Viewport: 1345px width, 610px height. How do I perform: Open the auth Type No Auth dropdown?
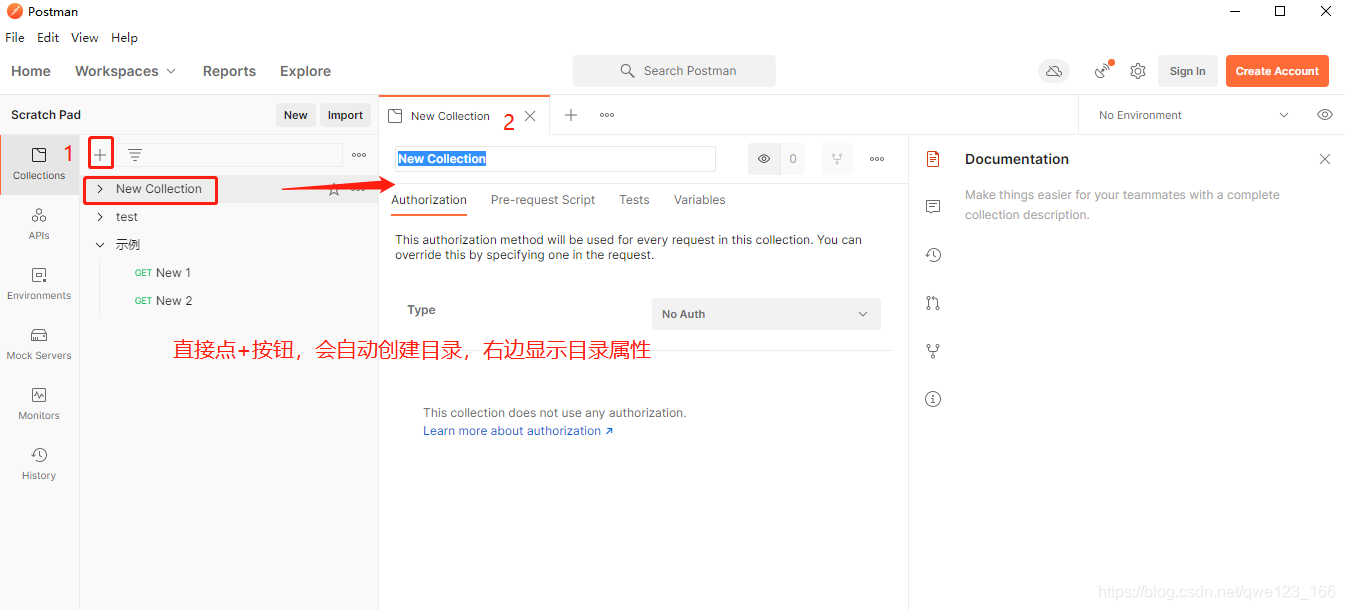click(766, 314)
